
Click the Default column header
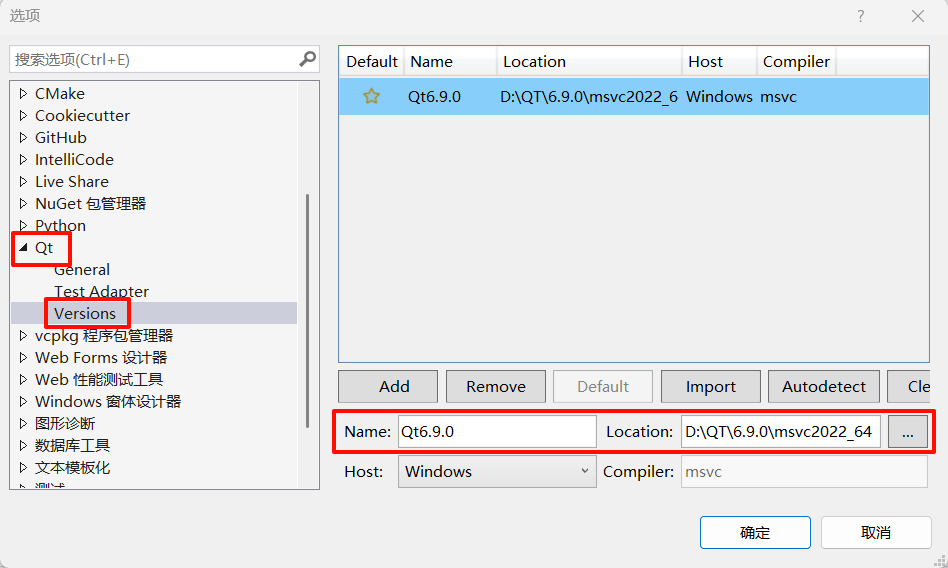372,62
